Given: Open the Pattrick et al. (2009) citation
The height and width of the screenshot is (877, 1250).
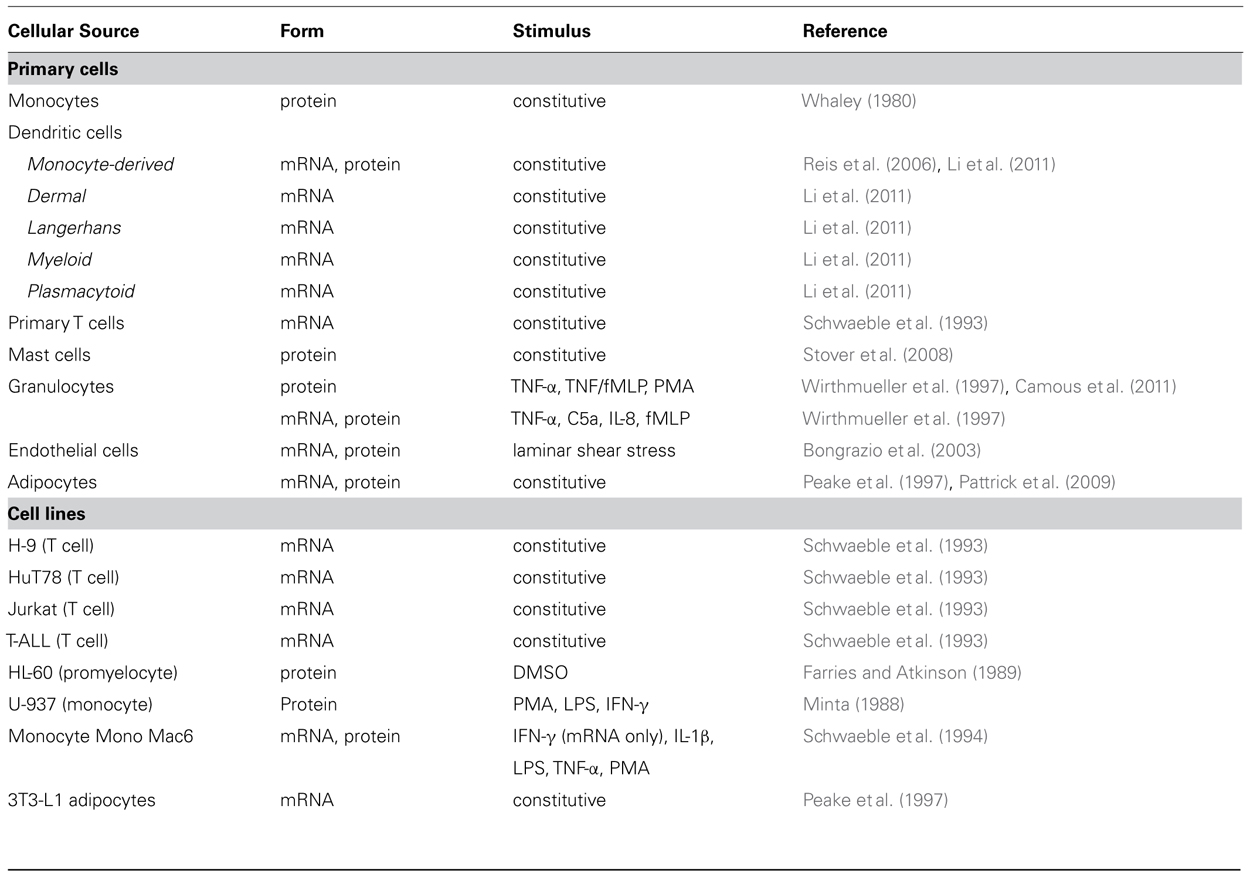Looking at the screenshot, I should 1036,482.
